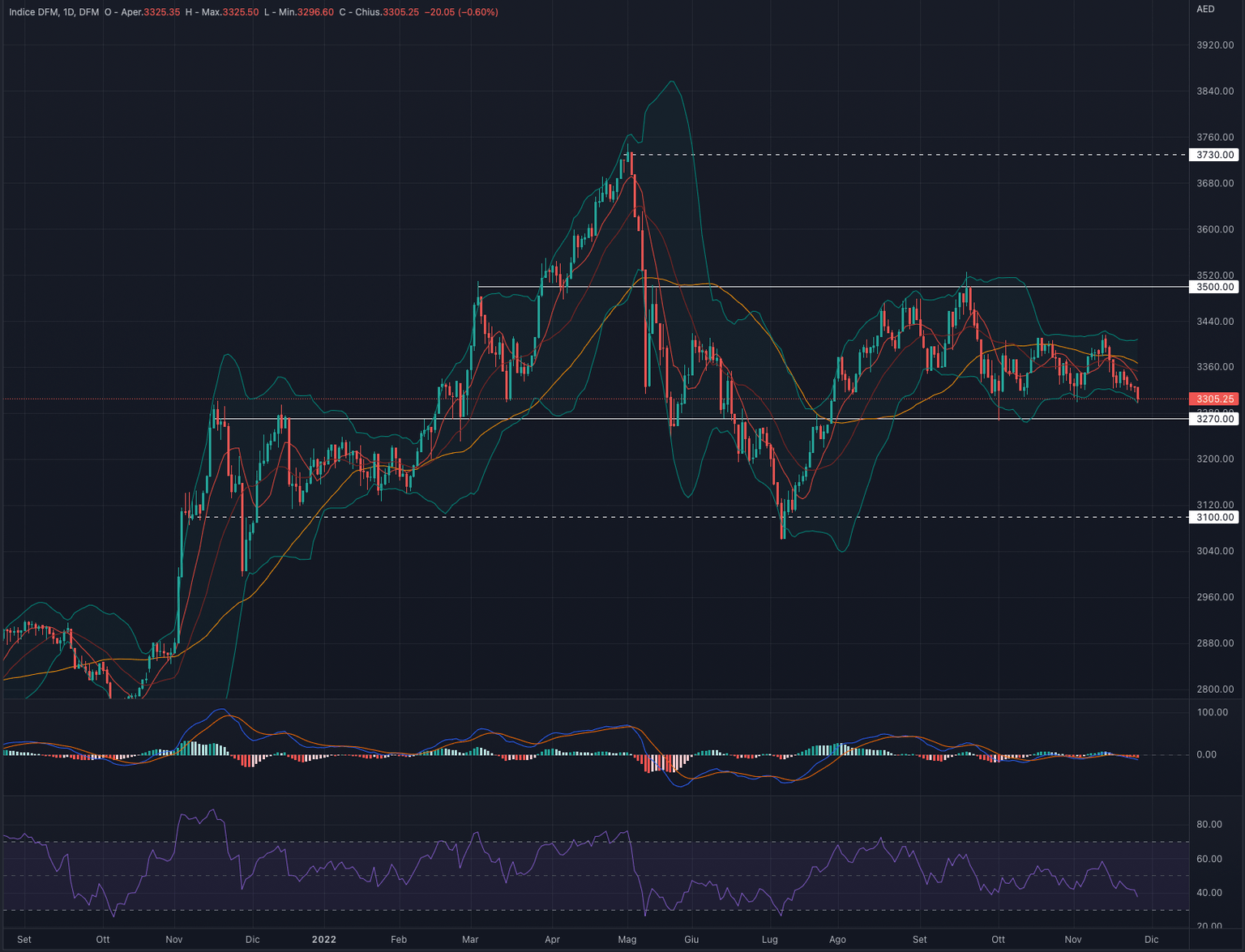Viewport: 1245px width, 952px height.
Task: Open the 1D timeframe selector in the legend
Action: point(68,12)
